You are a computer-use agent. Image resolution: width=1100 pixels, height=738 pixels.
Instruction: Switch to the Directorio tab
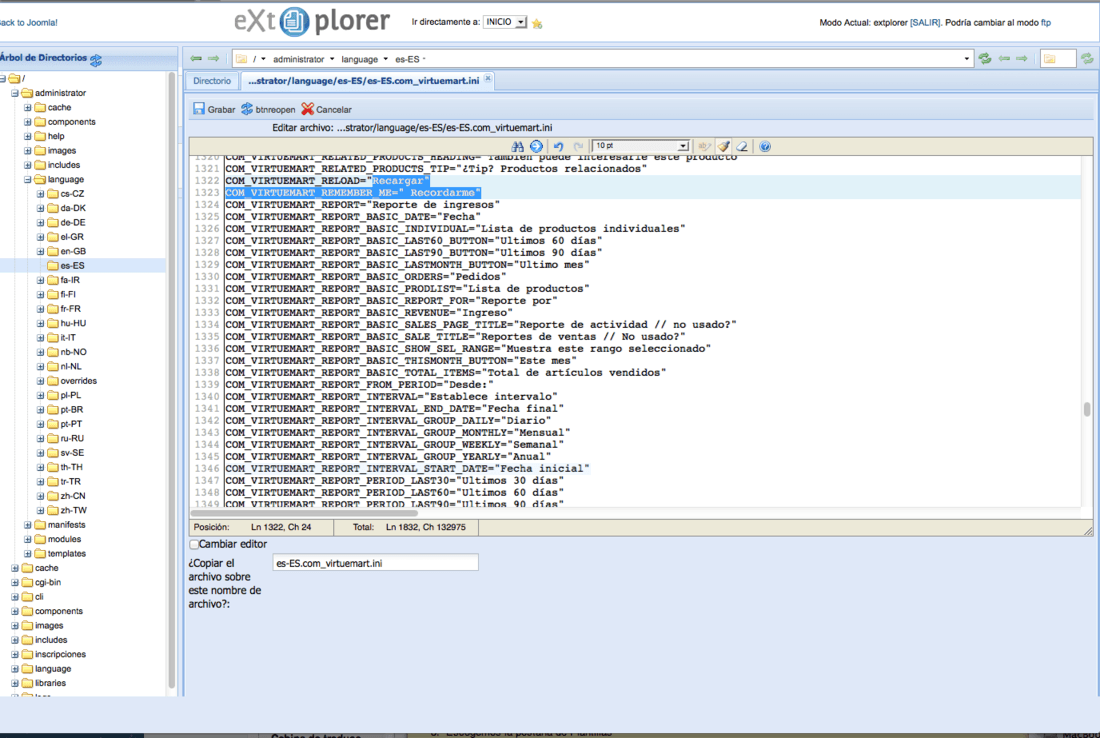point(212,81)
